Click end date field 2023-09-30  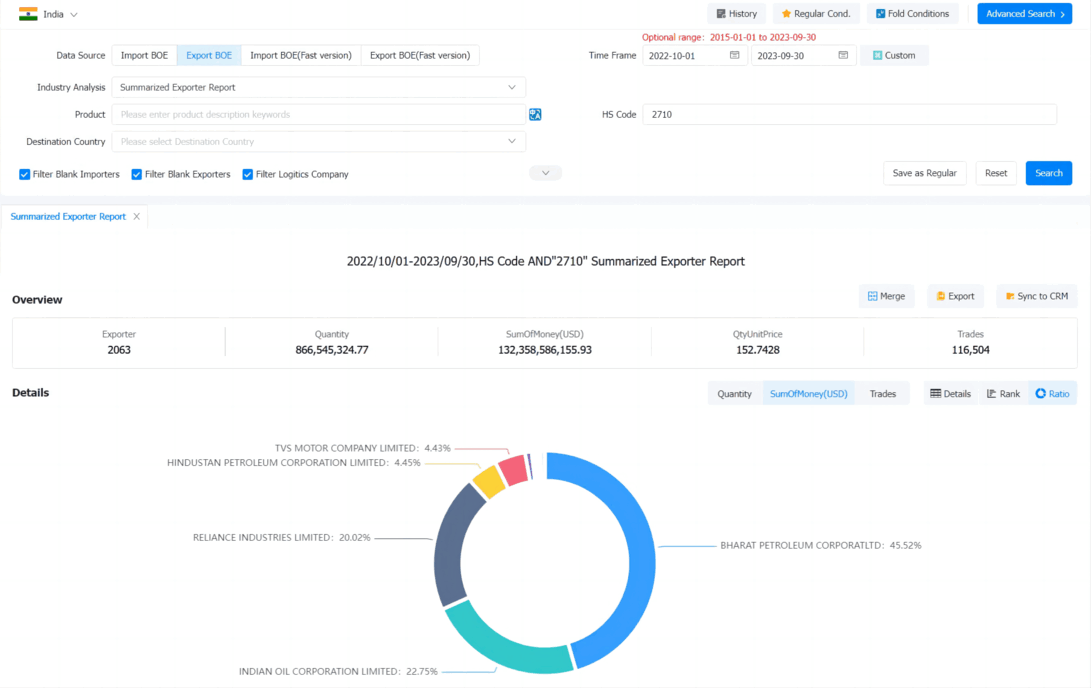(x=802, y=56)
